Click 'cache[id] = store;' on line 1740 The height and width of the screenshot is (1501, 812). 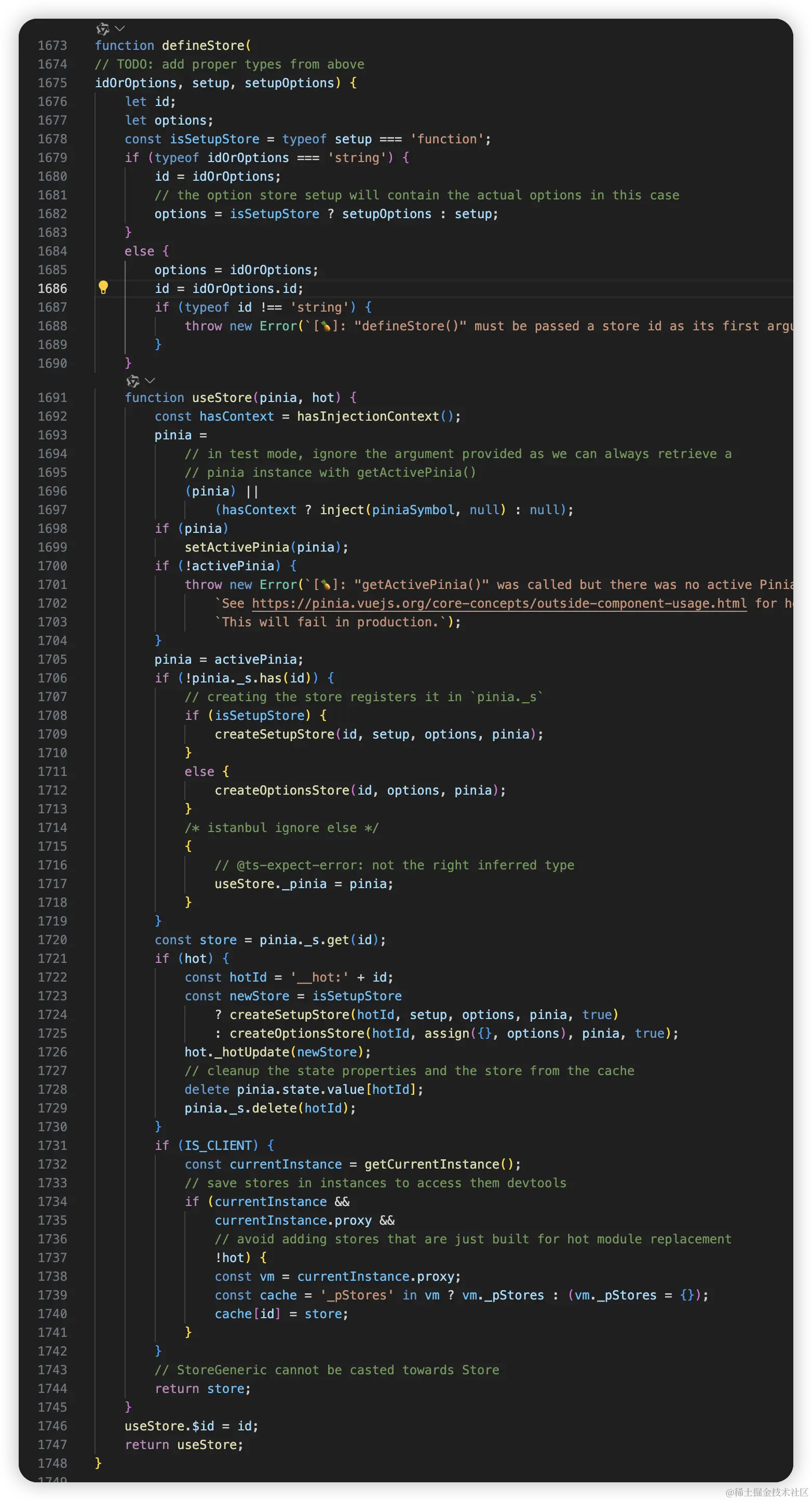point(281,1314)
